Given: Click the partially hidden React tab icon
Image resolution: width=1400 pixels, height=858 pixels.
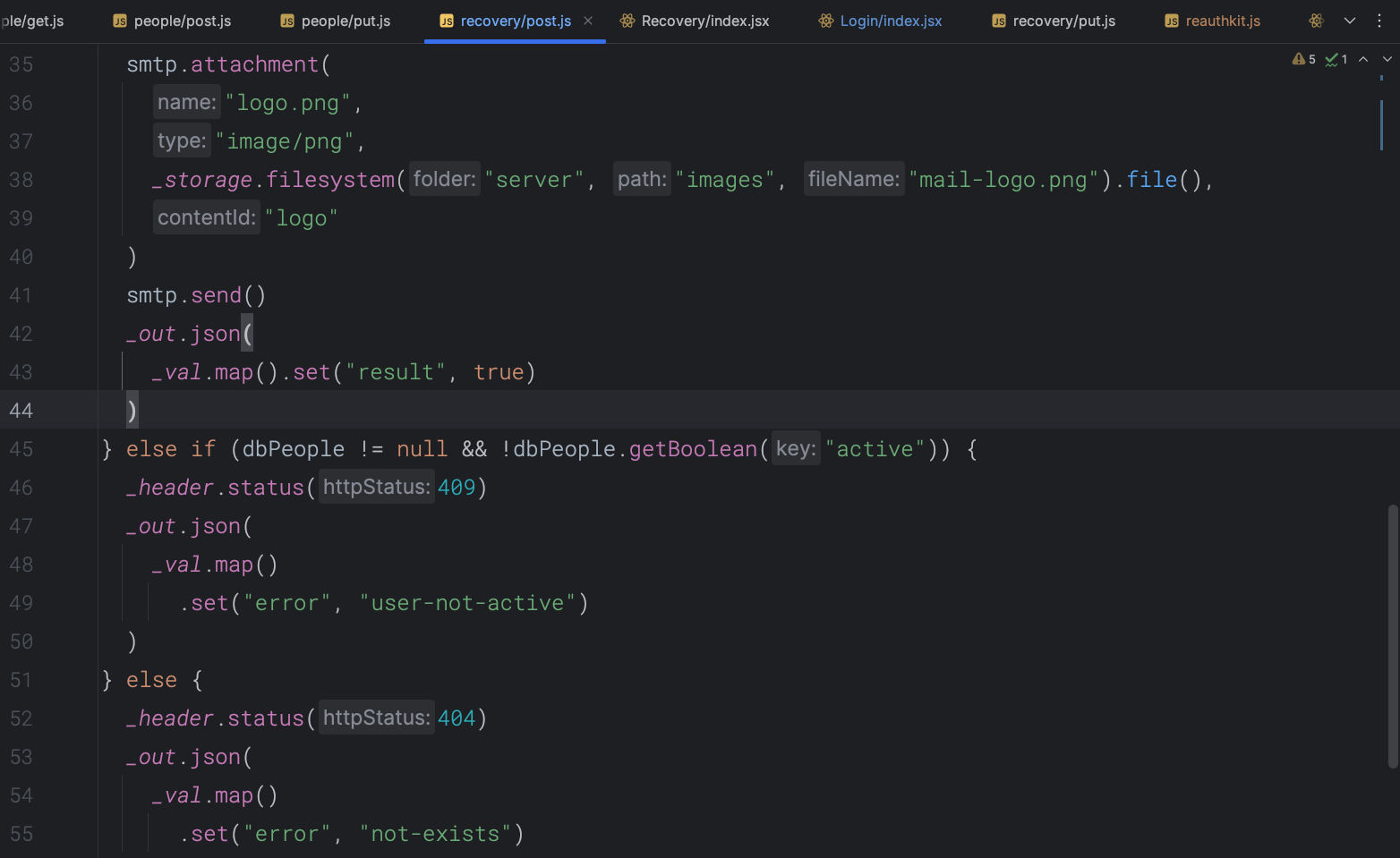Looking at the screenshot, I should [1315, 21].
